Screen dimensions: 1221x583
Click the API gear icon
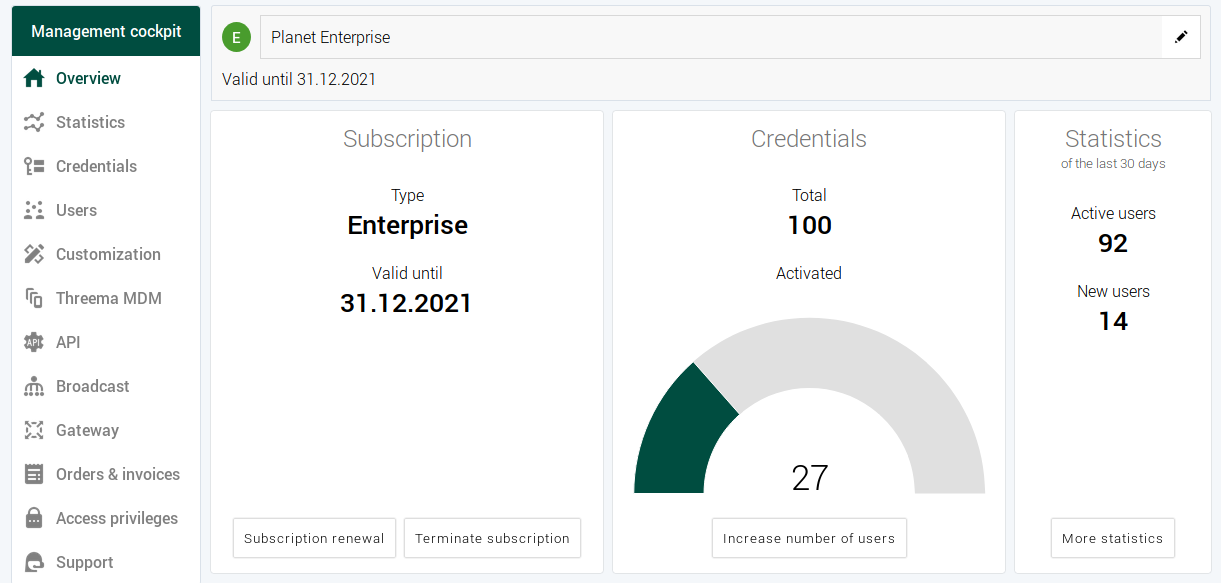pyautogui.click(x=34, y=342)
